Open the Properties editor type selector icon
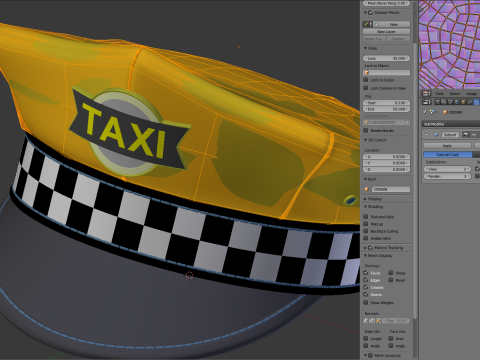480x360 pixels. 426,102
